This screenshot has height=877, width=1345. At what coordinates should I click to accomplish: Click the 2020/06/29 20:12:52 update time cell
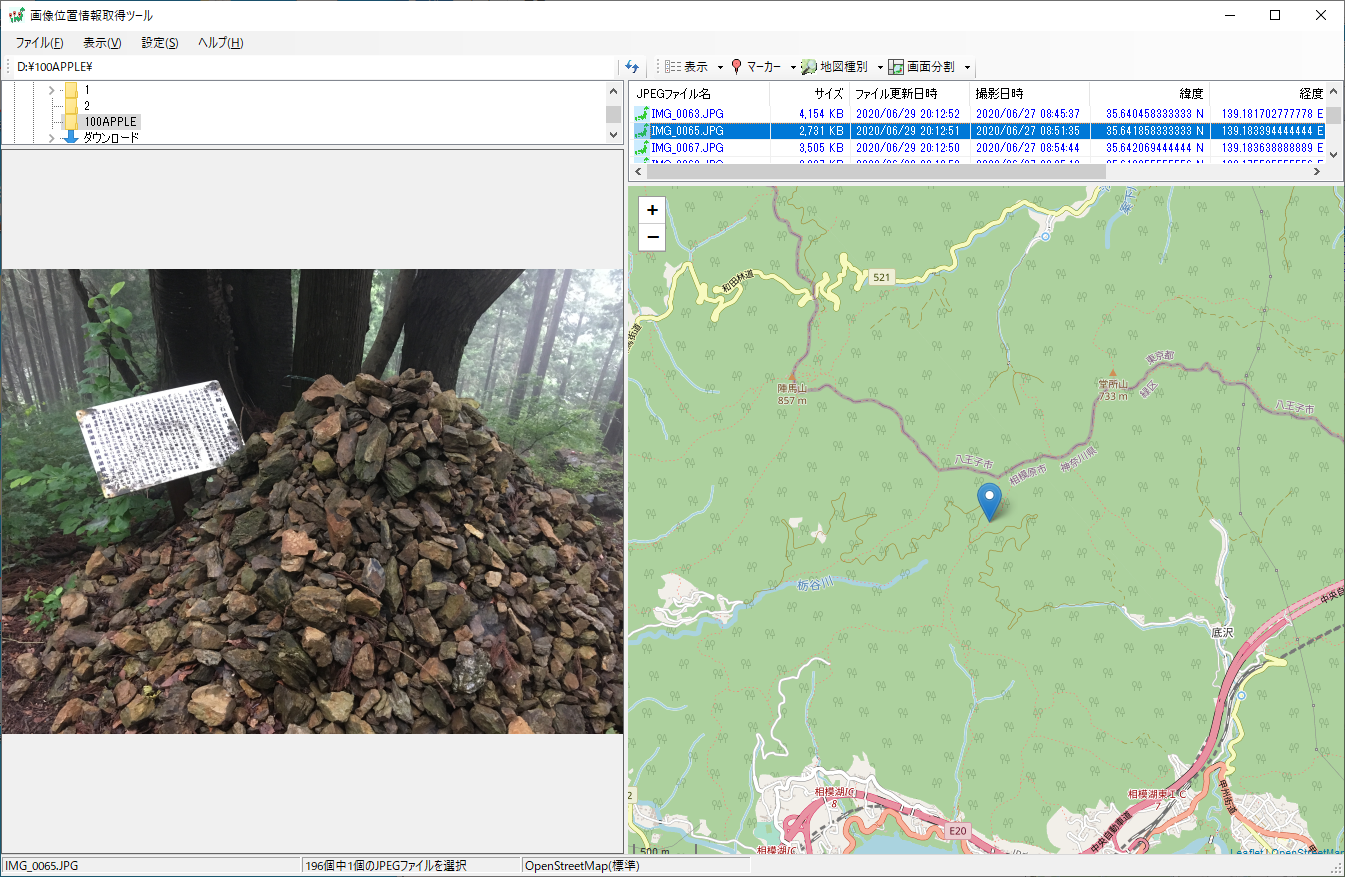[908, 114]
